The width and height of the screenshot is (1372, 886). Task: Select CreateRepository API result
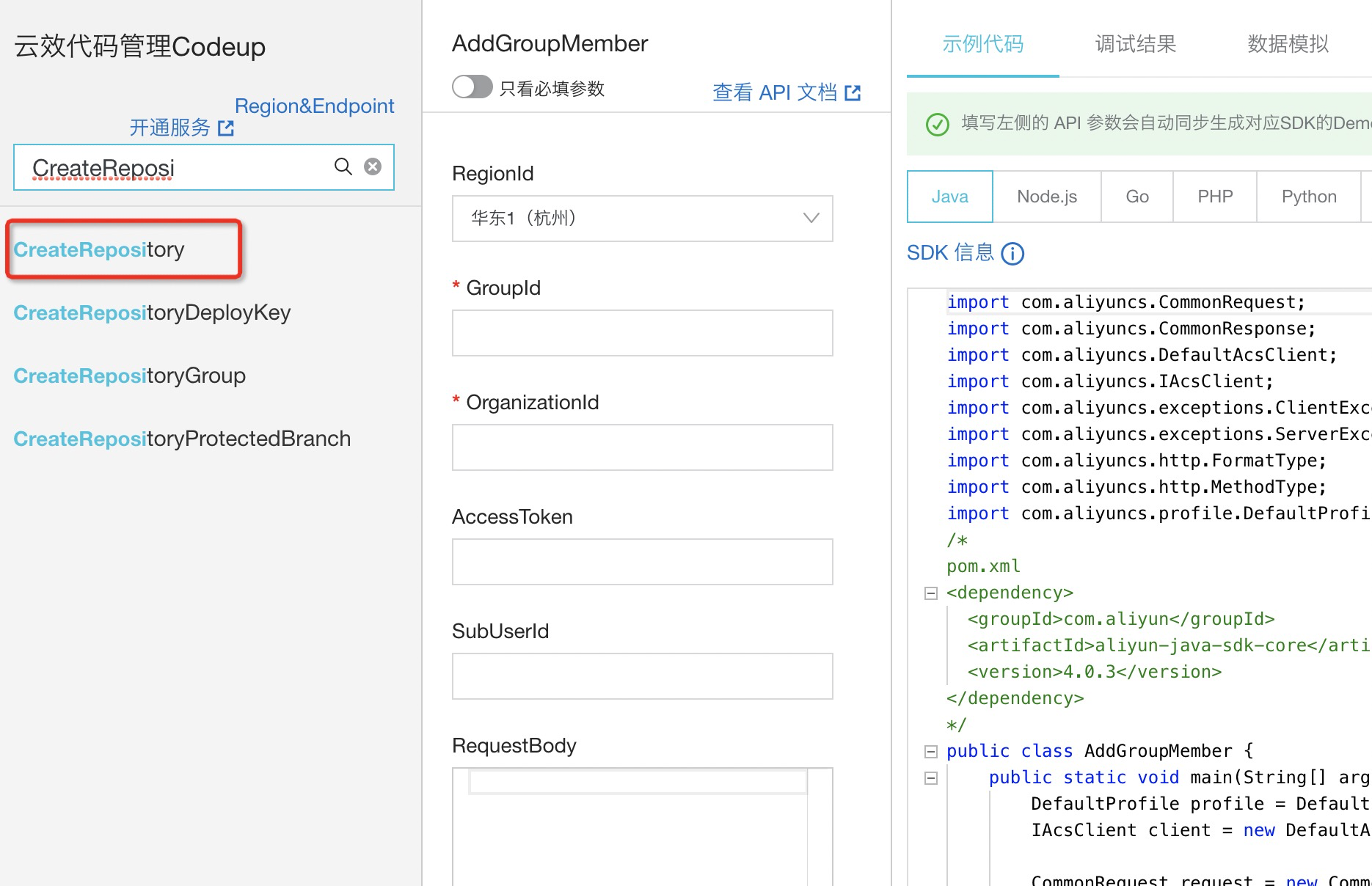pos(99,249)
